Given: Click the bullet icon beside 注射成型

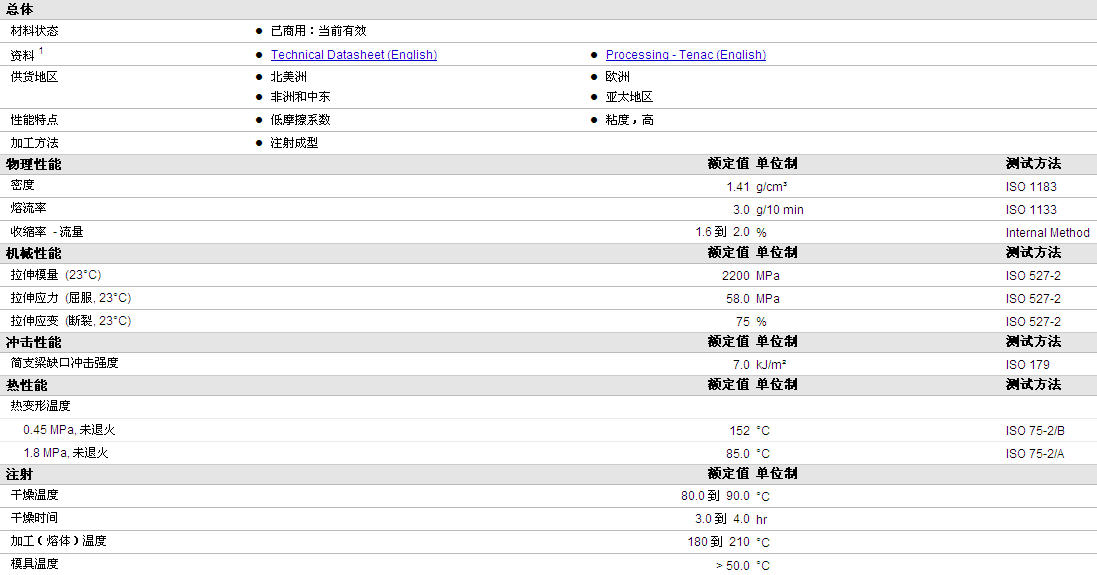Looking at the screenshot, I should click(x=259, y=143).
